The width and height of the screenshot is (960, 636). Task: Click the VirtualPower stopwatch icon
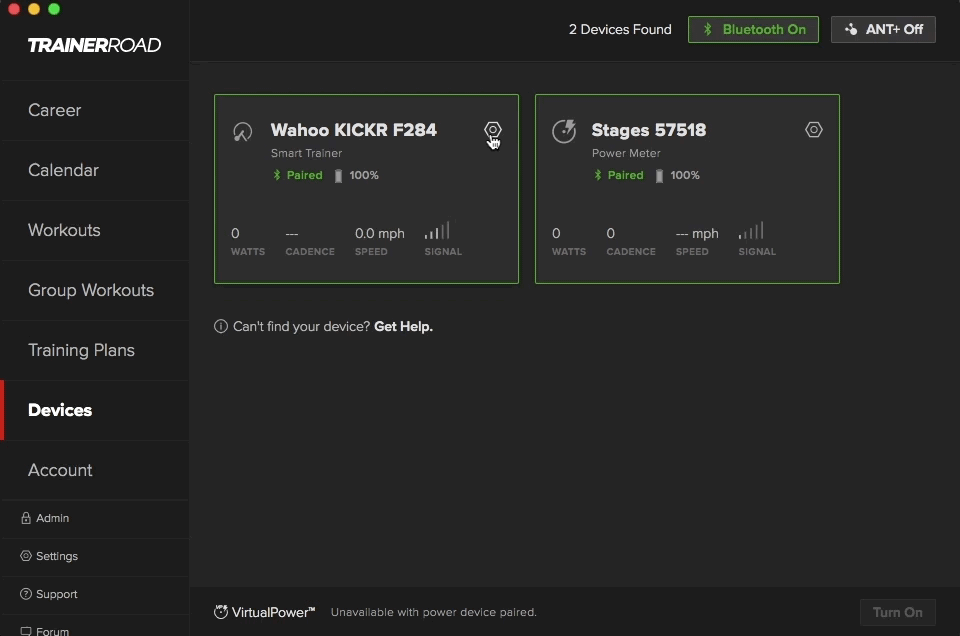[220, 612]
